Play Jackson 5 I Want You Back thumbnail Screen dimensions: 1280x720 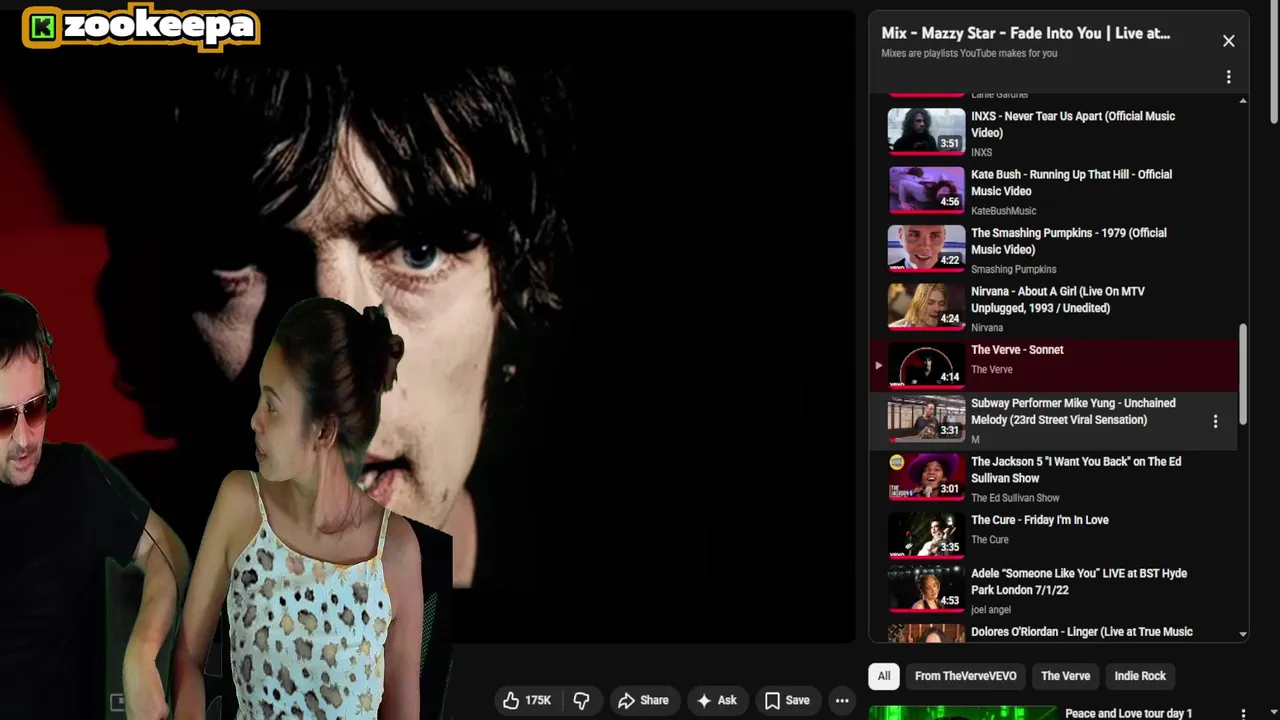[x=926, y=476]
